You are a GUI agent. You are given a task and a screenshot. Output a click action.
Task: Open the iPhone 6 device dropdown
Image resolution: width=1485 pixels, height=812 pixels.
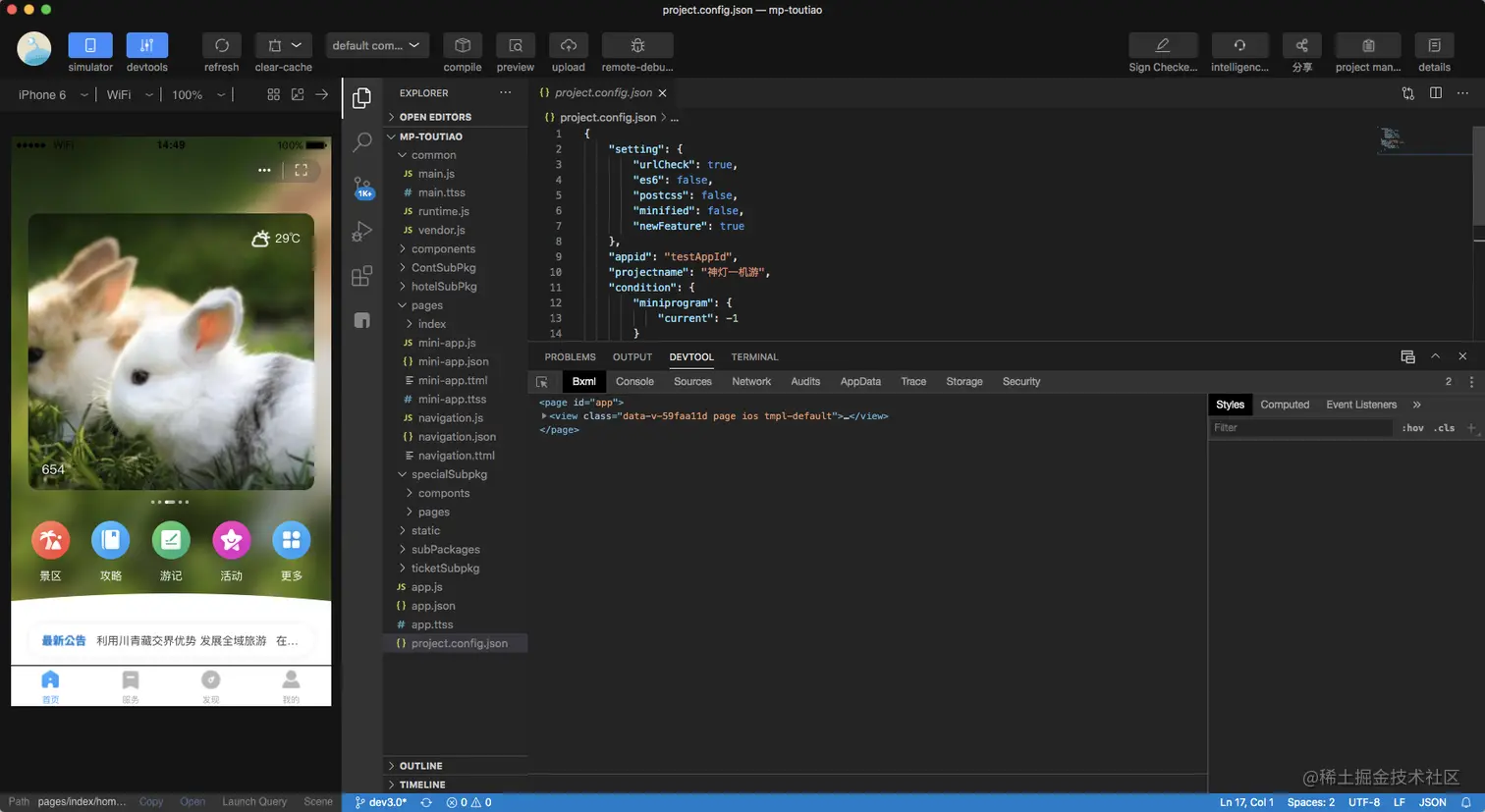[x=53, y=95]
